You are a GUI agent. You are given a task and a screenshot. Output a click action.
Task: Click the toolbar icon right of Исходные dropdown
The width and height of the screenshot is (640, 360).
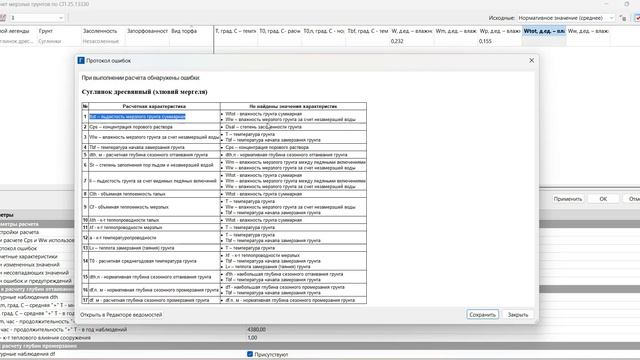(x=623, y=18)
